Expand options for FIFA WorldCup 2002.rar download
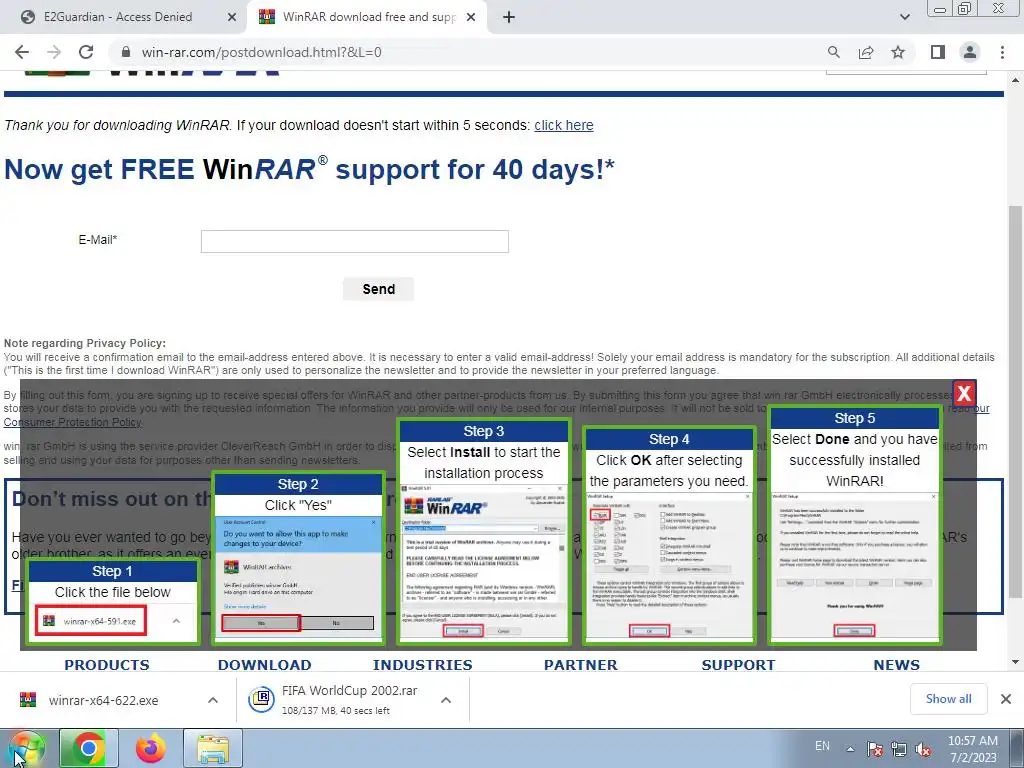Image resolution: width=1024 pixels, height=768 pixels. 446,700
